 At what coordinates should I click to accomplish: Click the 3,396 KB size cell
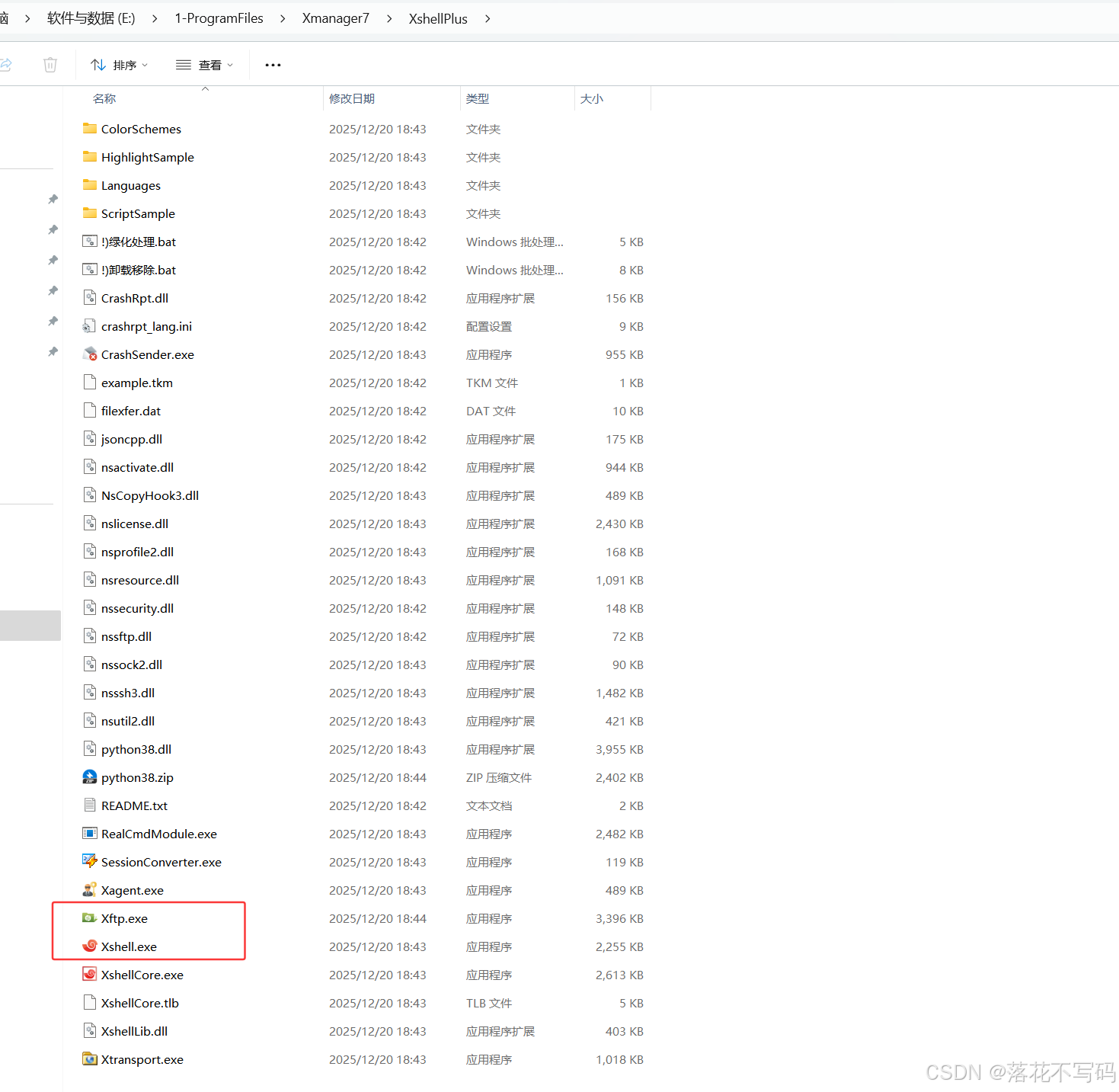pos(619,918)
